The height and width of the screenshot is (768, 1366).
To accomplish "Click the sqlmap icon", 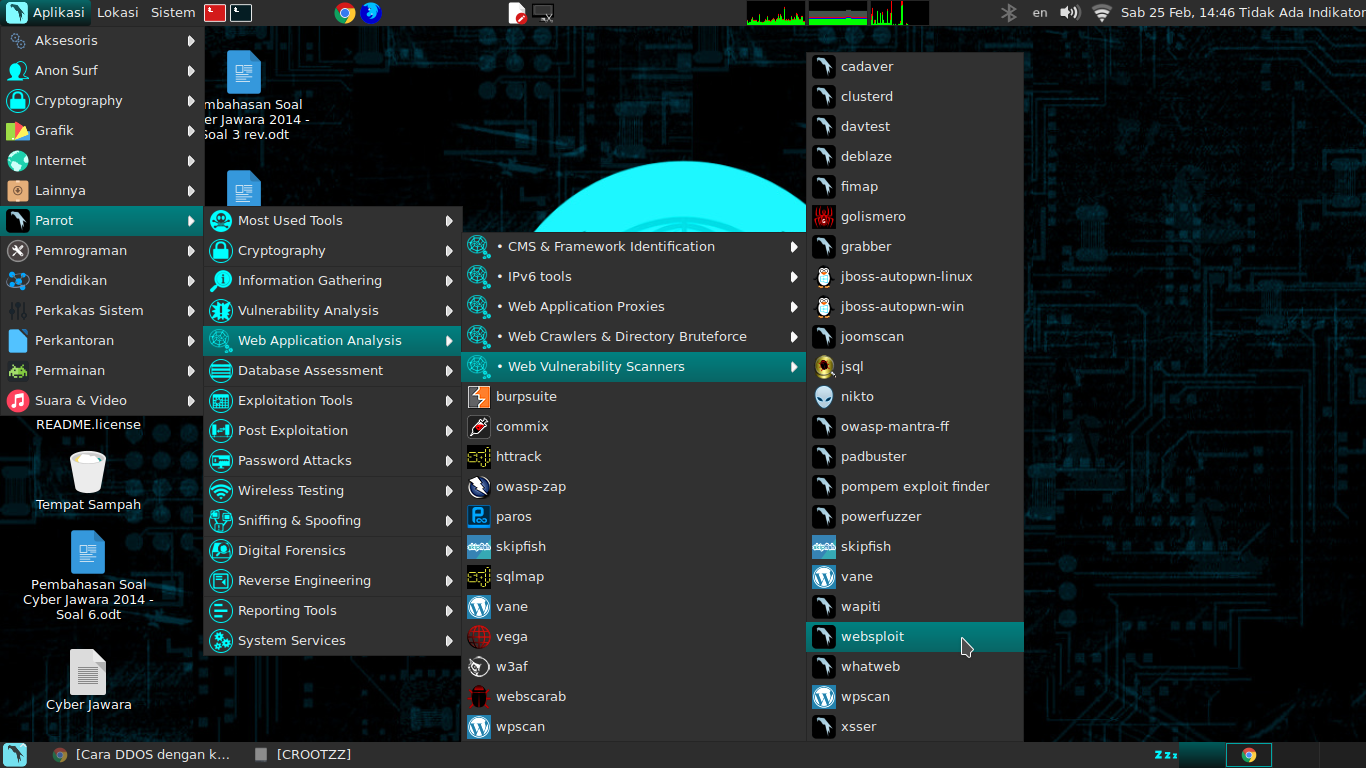I will pyautogui.click(x=479, y=577).
